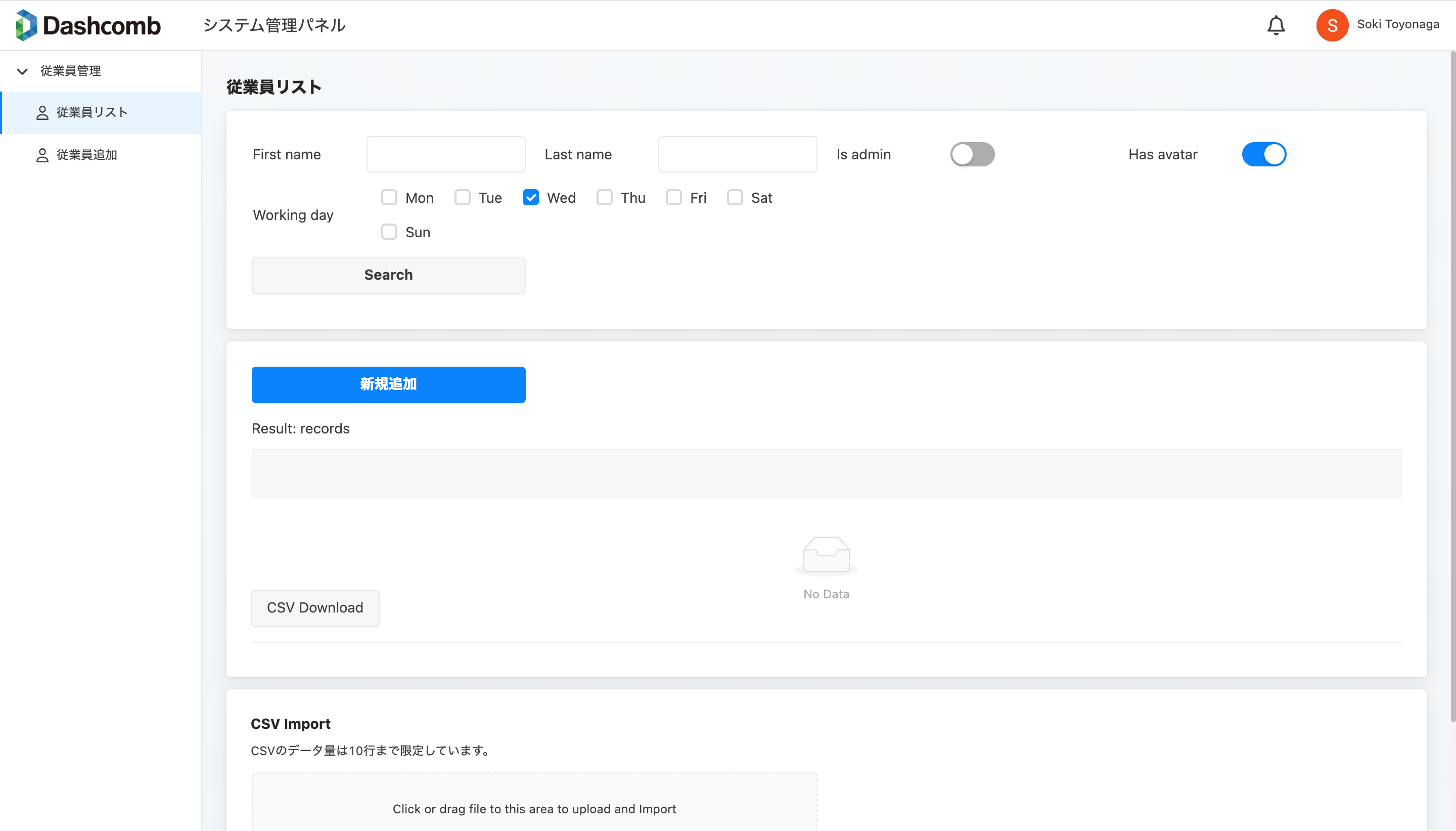This screenshot has height=831, width=1456.
Task: Collapse the 従業員管理 sidebar section
Action: [22, 71]
